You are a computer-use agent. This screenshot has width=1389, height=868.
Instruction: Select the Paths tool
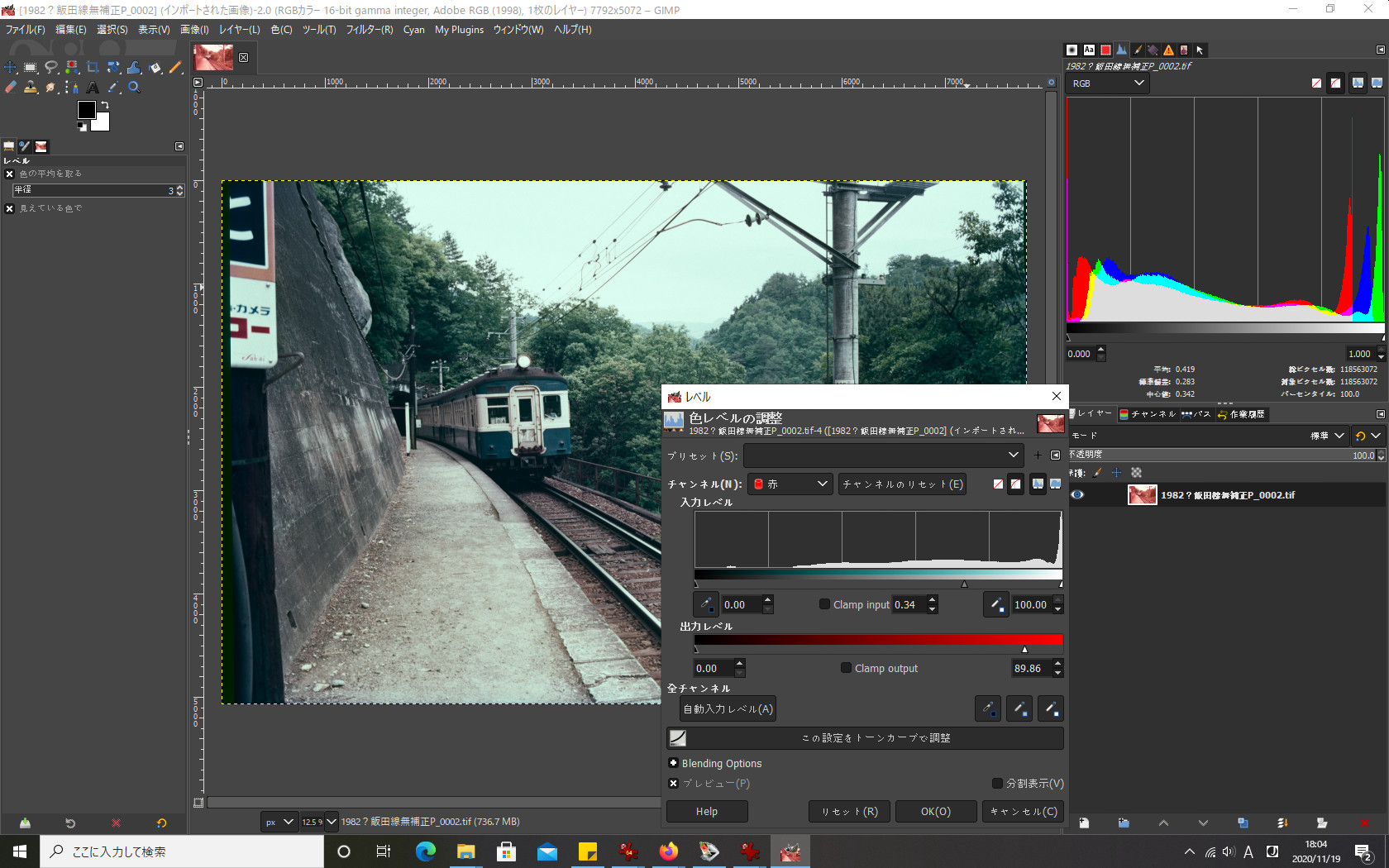click(x=72, y=87)
